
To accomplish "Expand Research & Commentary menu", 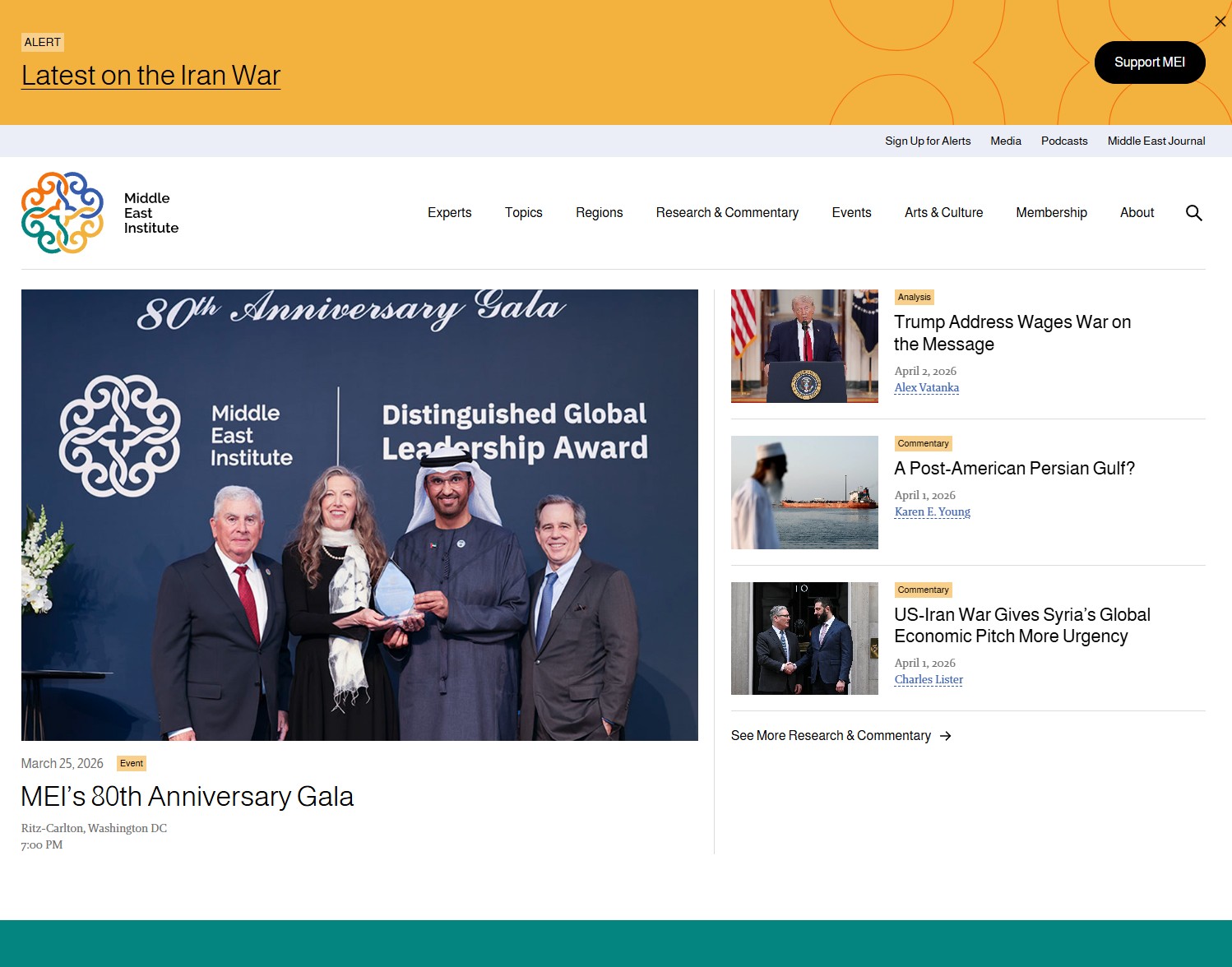I will click(726, 213).
